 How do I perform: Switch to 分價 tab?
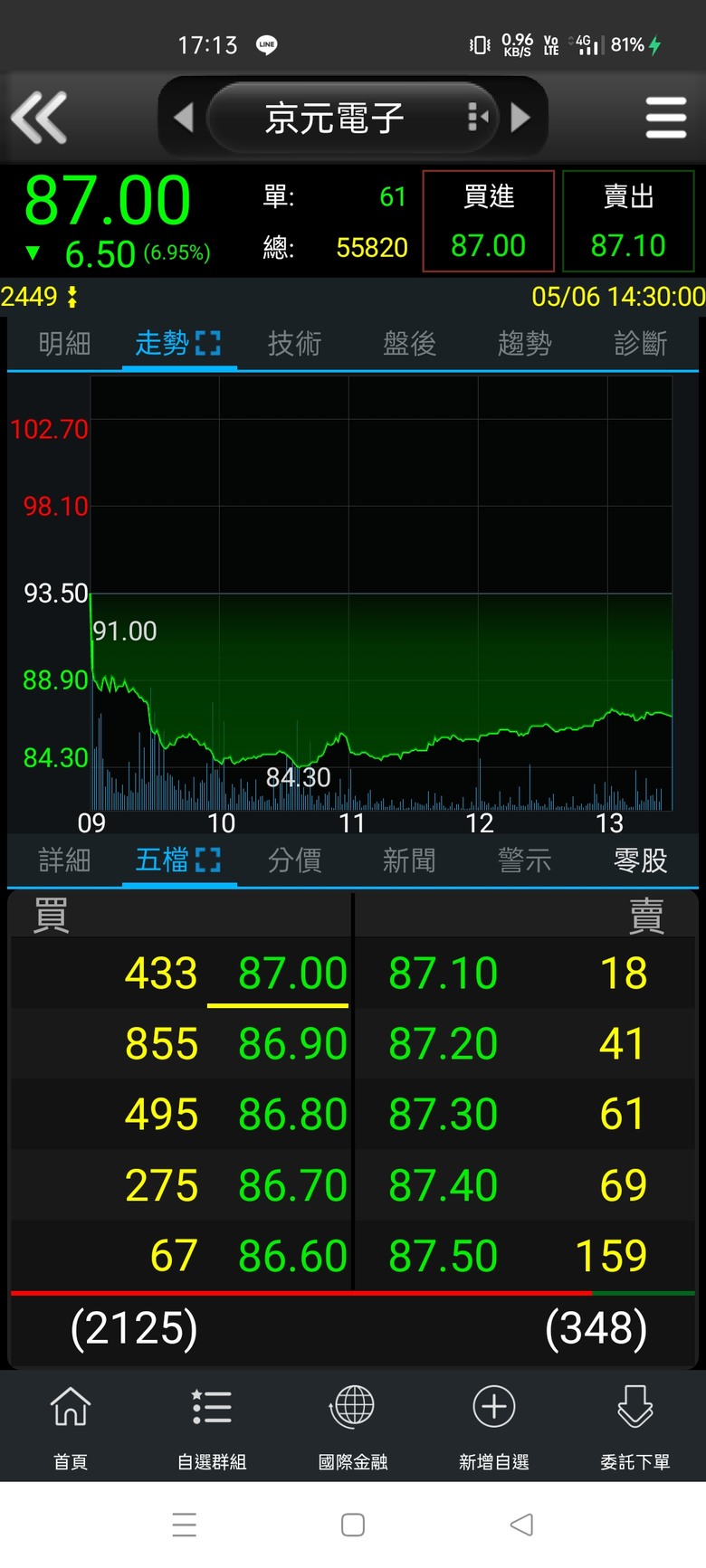tap(294, 860)
